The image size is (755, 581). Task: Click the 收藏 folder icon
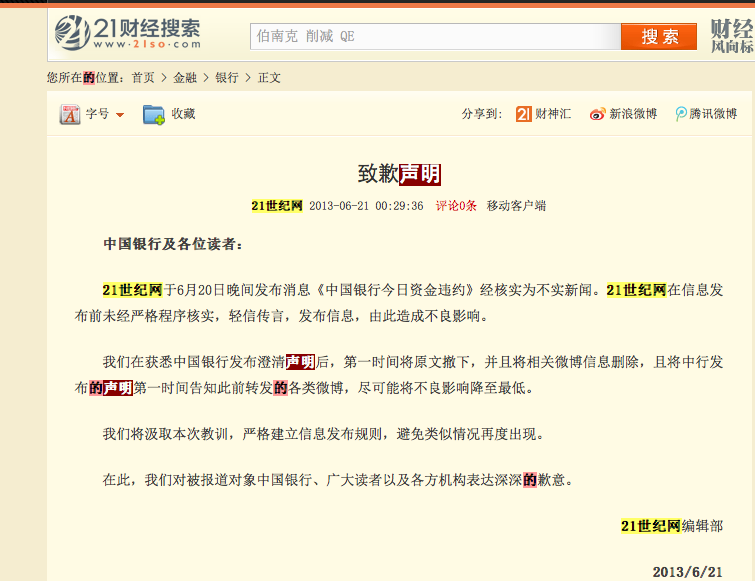[153, 114]
